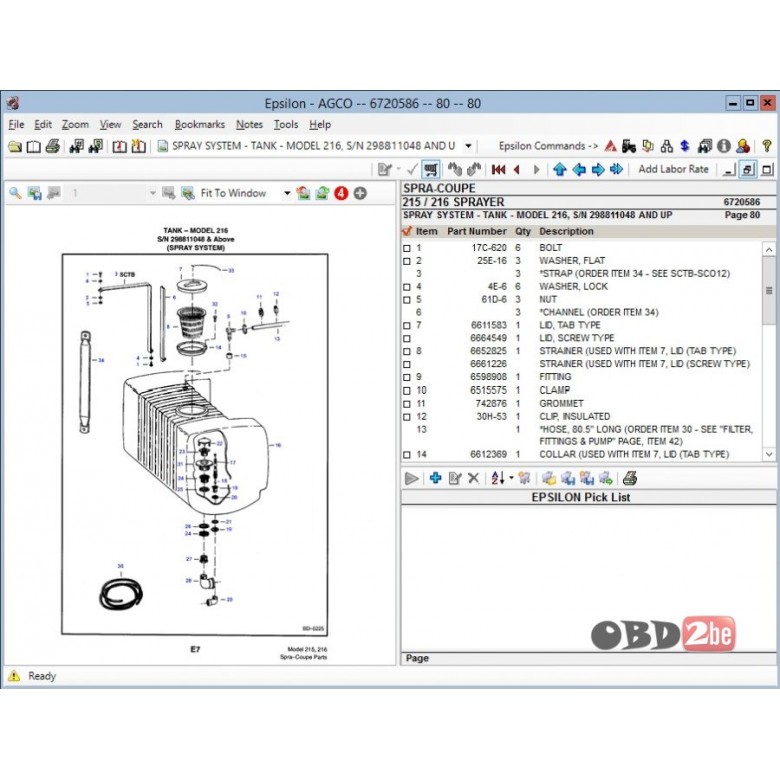Check the box for item 10 CLAMP
Image resolution: width=780 pixels, height=780 pixels.
pyautogui.click(x=407, y=391)
